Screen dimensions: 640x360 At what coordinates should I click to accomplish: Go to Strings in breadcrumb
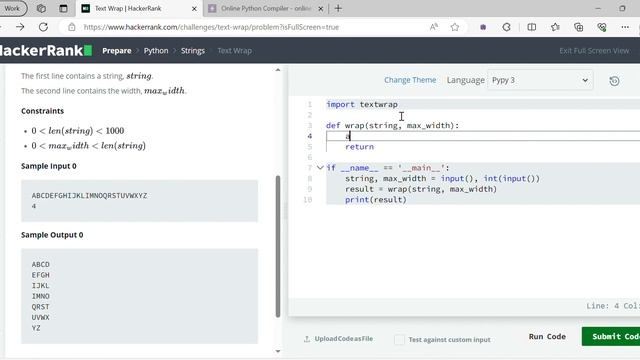(x=193, y=51)
